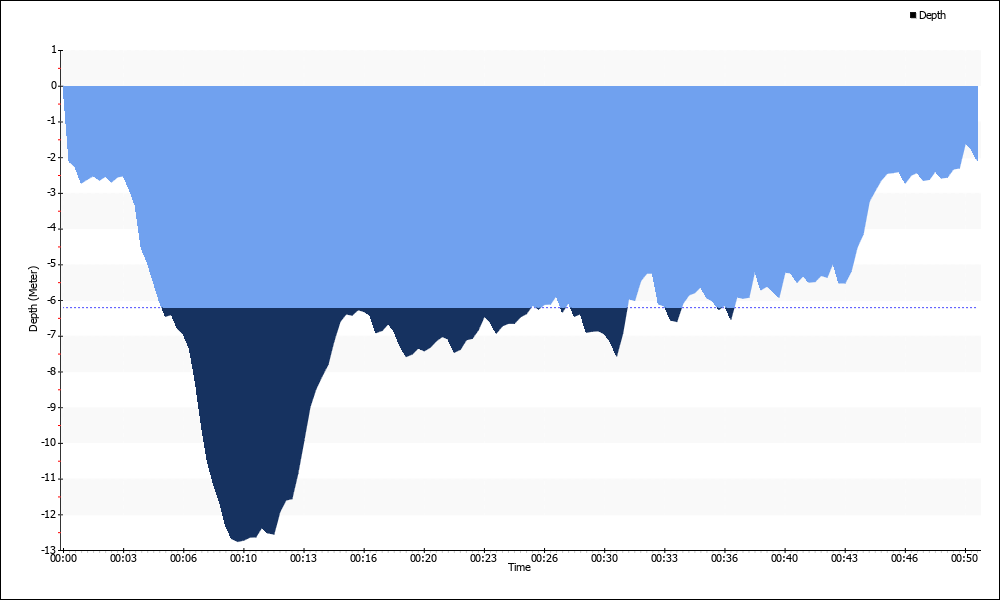Click the 00:26 time label
Viewport: 1000px width, 600px height.
[544, 558]
